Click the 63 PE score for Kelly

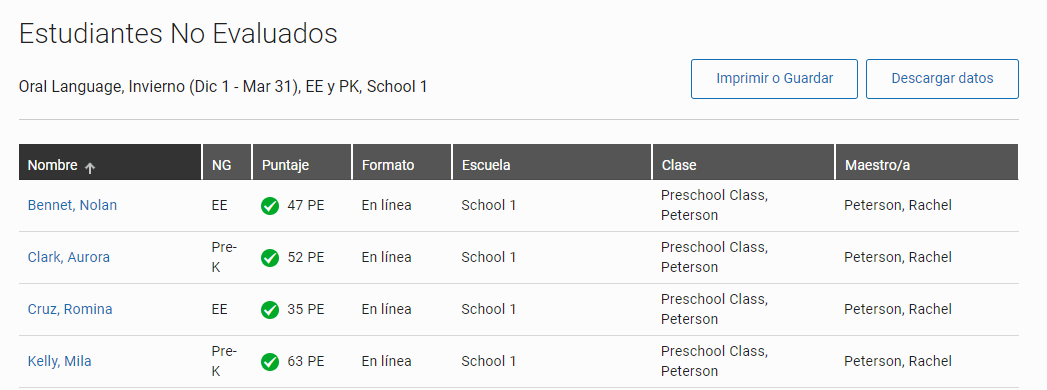tap(306, 361)
